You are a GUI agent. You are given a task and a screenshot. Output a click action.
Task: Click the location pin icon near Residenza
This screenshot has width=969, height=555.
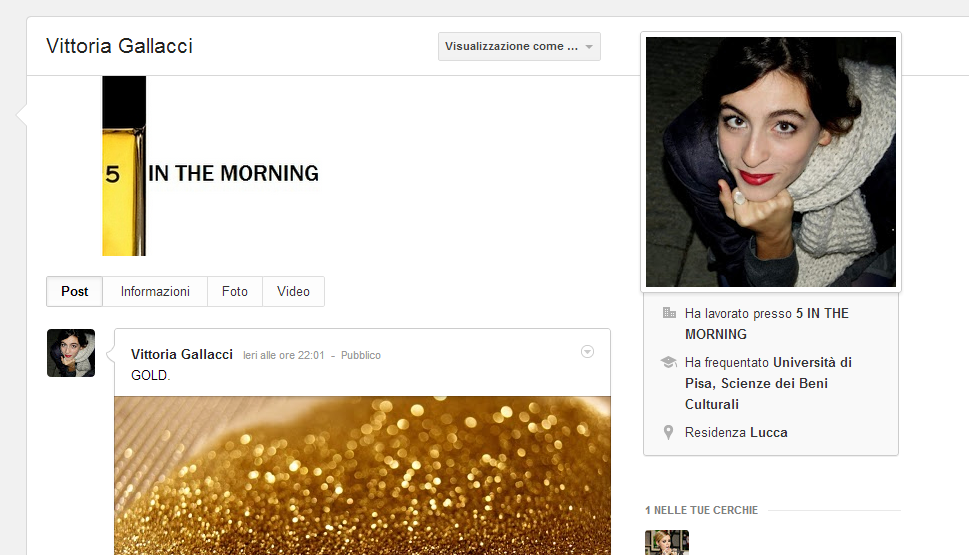pyautogui.click(x=669, y=432)
